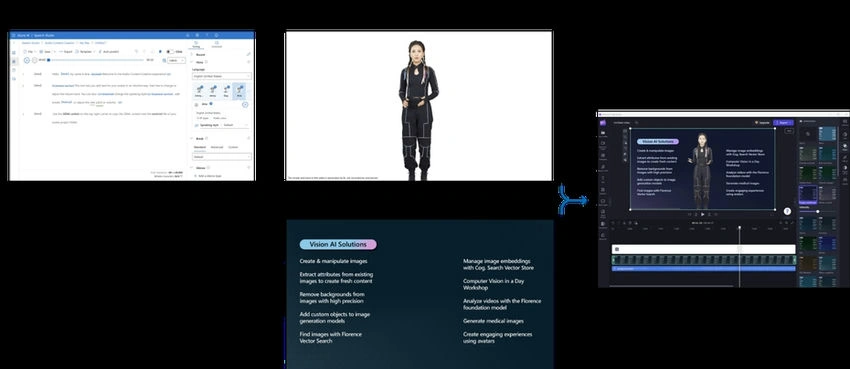Expand the Record section in Speech Studio
850x369 pixels.
(x=192, y=54)
